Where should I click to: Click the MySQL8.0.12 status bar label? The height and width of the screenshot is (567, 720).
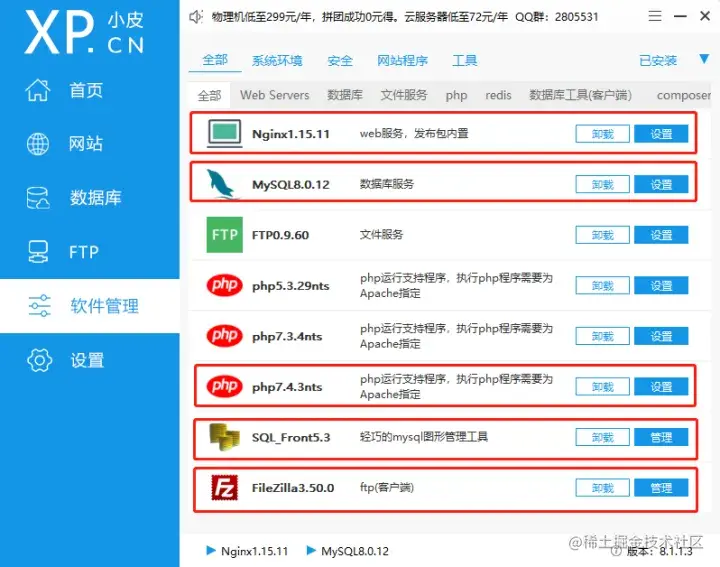[354, 551]
